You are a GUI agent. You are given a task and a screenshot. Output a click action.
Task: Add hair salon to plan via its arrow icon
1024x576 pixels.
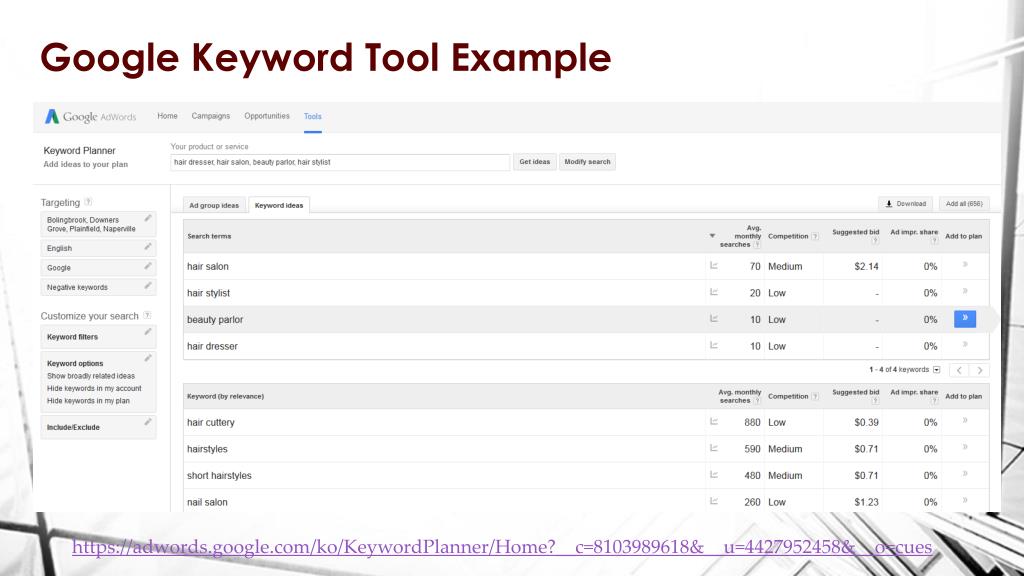(x=965, y=264)
